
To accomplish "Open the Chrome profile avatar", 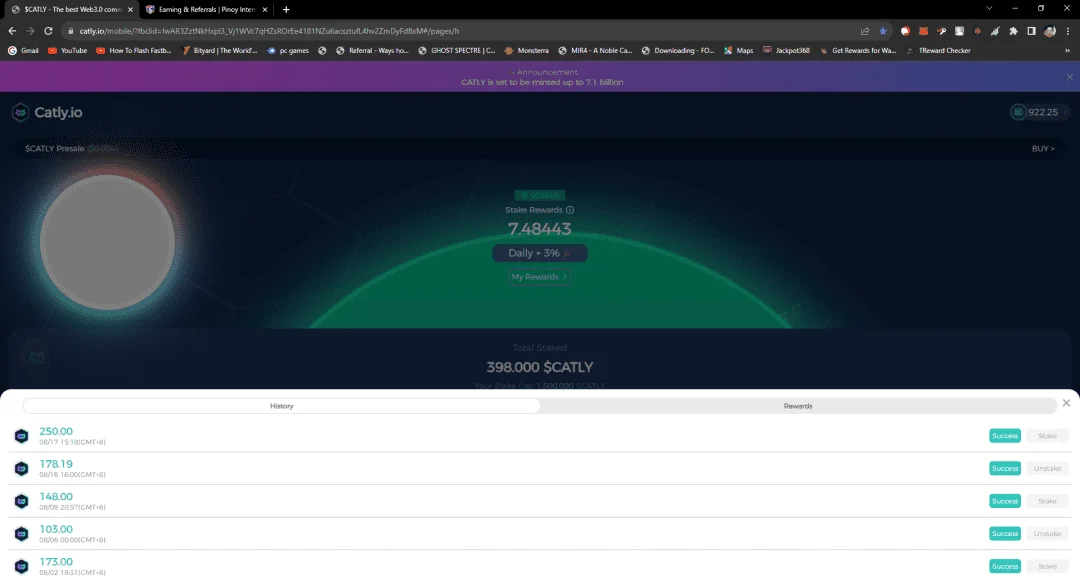I will [x=1050, y=31].
